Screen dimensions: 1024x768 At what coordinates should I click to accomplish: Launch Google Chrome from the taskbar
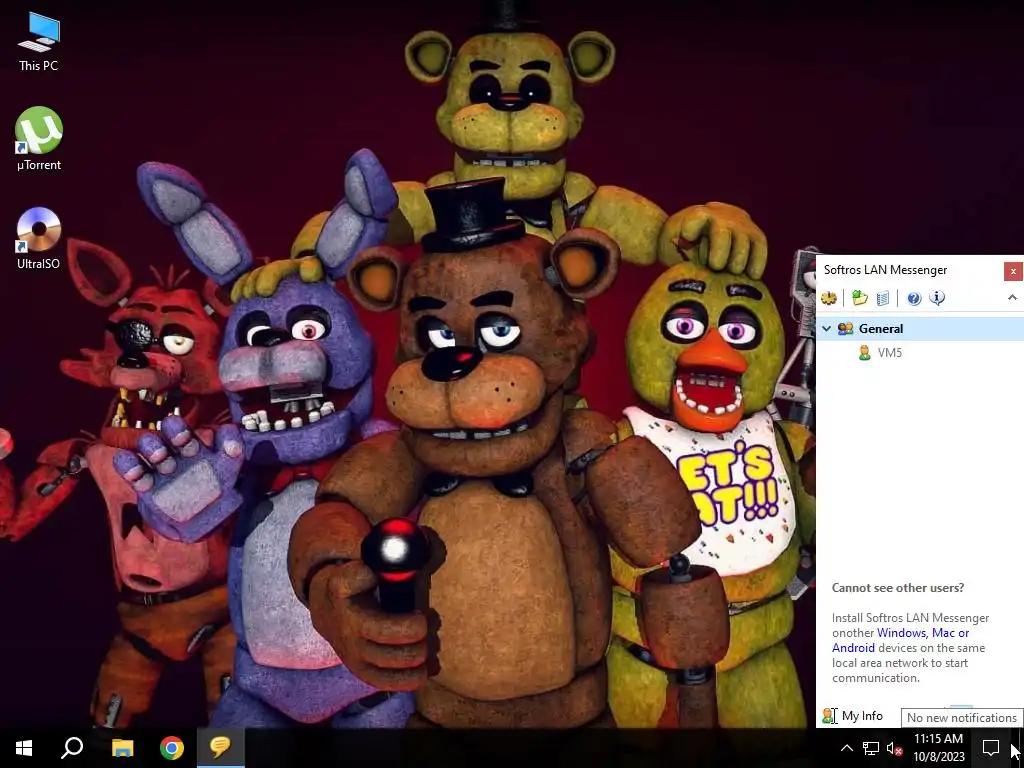[172, 748]
